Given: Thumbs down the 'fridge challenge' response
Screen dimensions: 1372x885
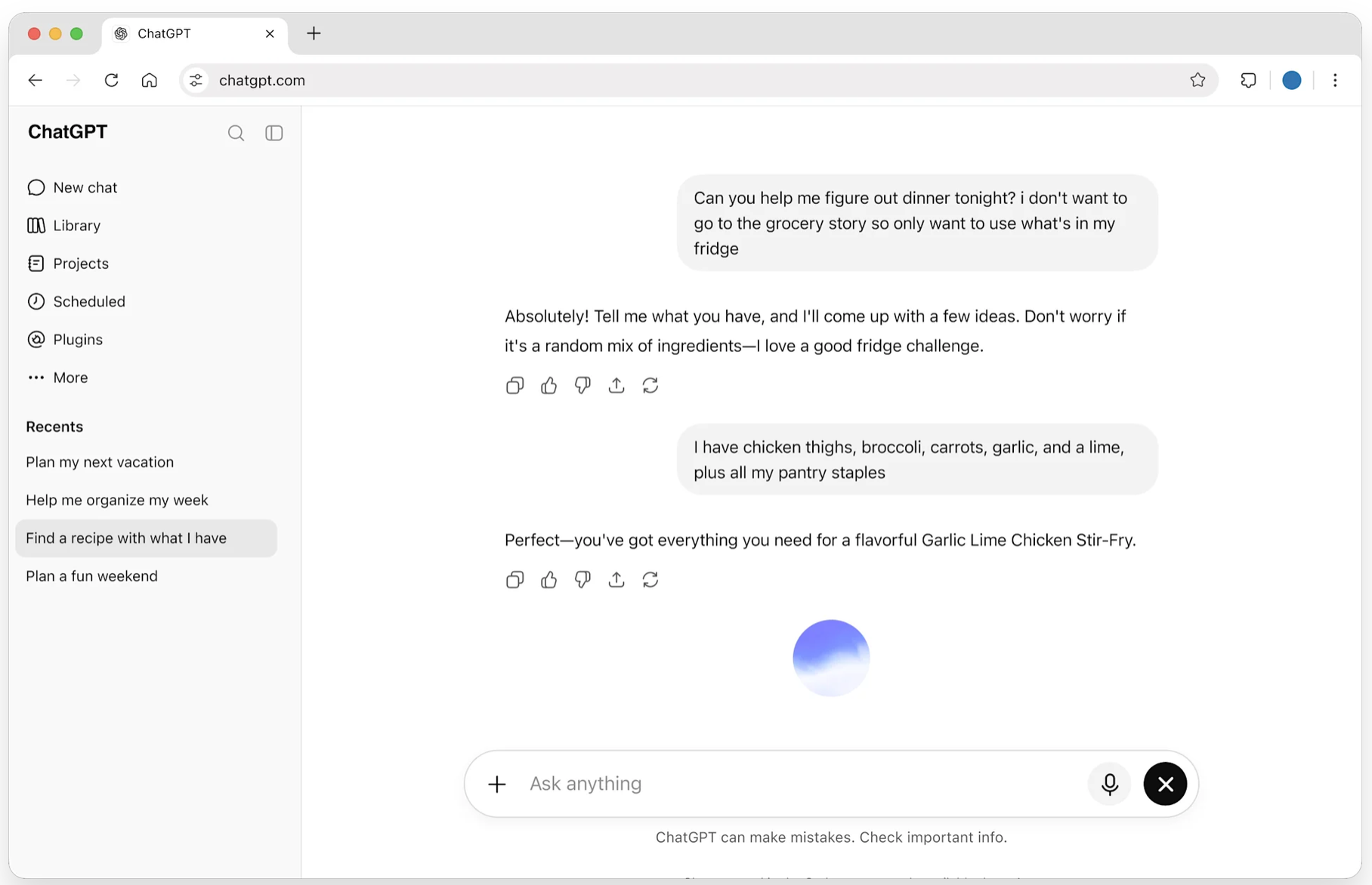Looking at the screenshot, I should (582, 386).
